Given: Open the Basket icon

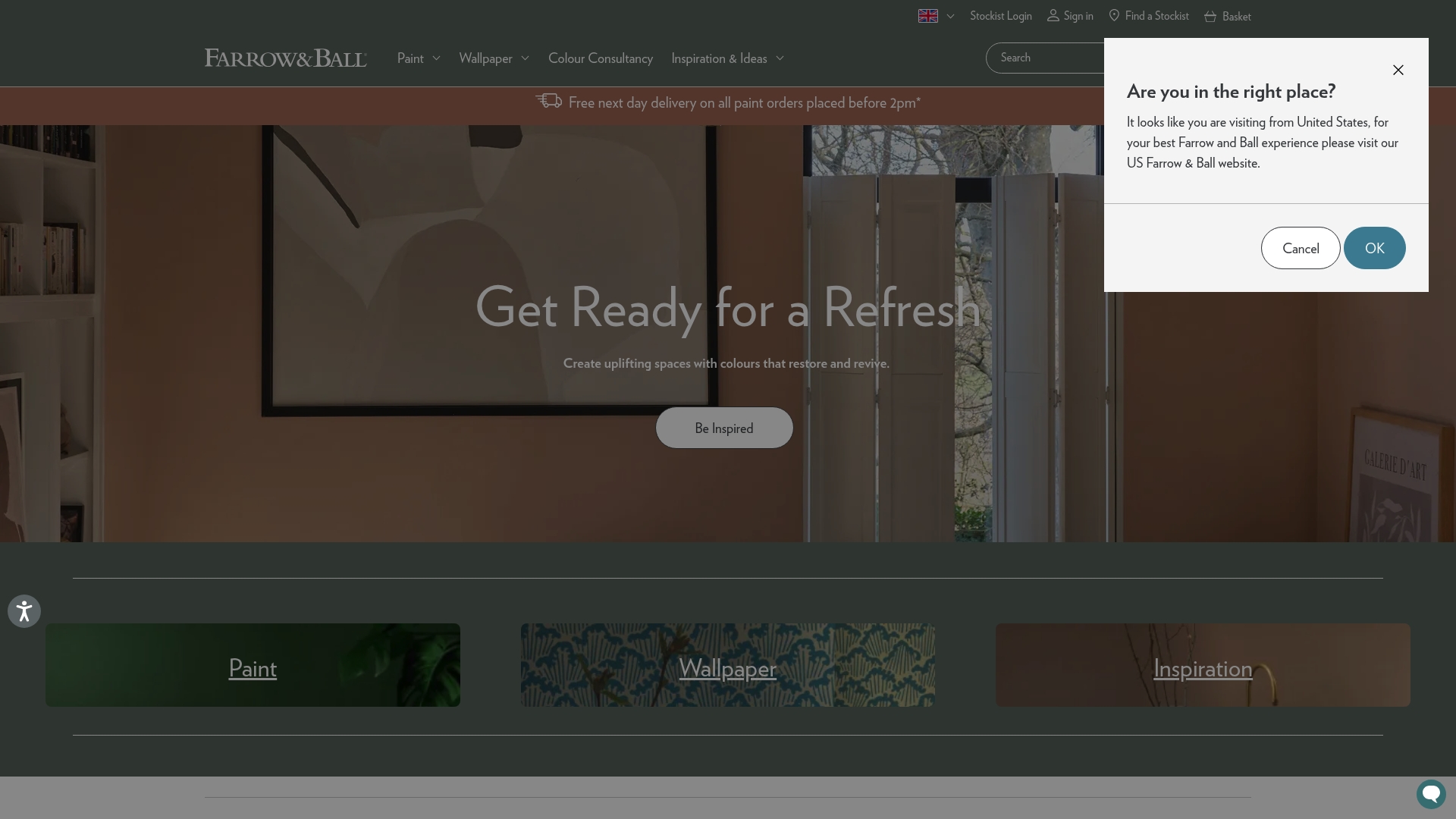Looking at the screenshot, I should coord(1211,15).
